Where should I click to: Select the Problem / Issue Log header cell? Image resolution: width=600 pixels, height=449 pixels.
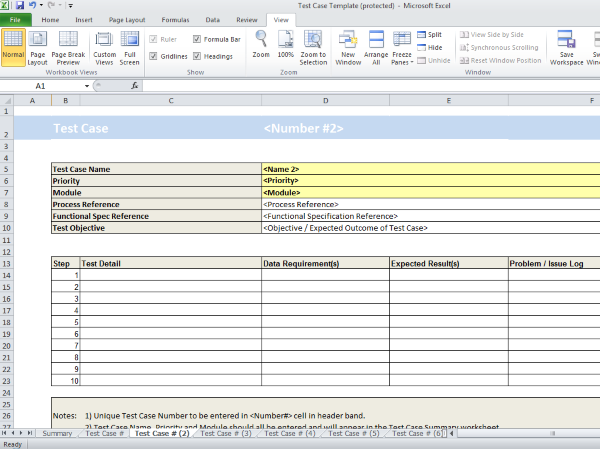click(554, 263)
